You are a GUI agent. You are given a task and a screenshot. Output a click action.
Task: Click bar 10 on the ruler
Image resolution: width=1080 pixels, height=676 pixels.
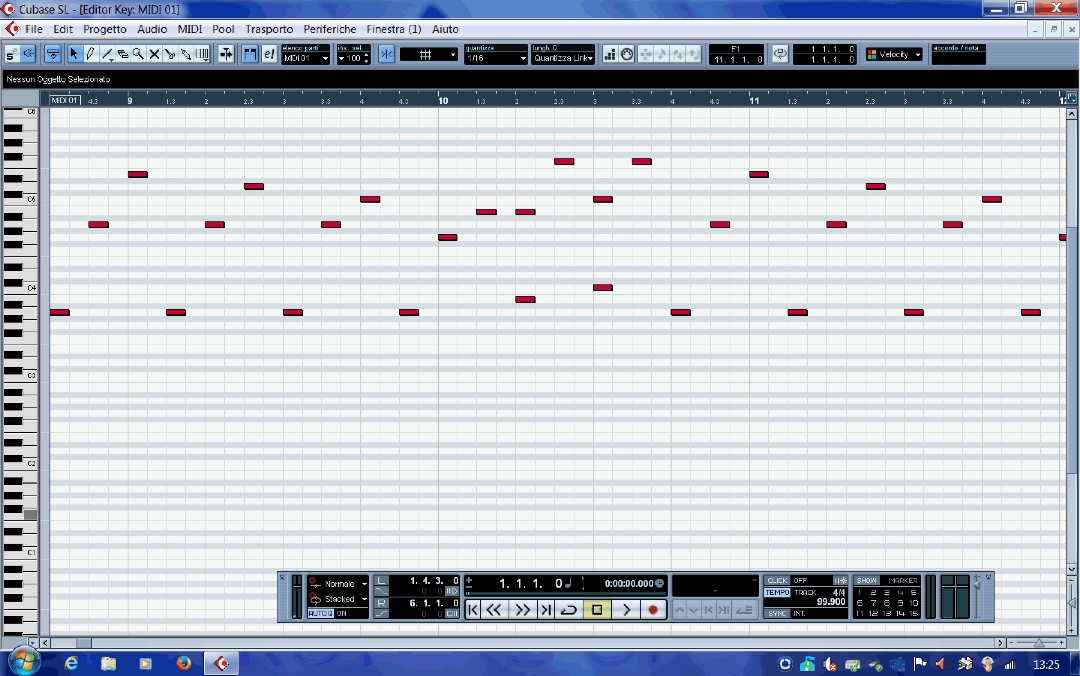[x=443, y=101]
